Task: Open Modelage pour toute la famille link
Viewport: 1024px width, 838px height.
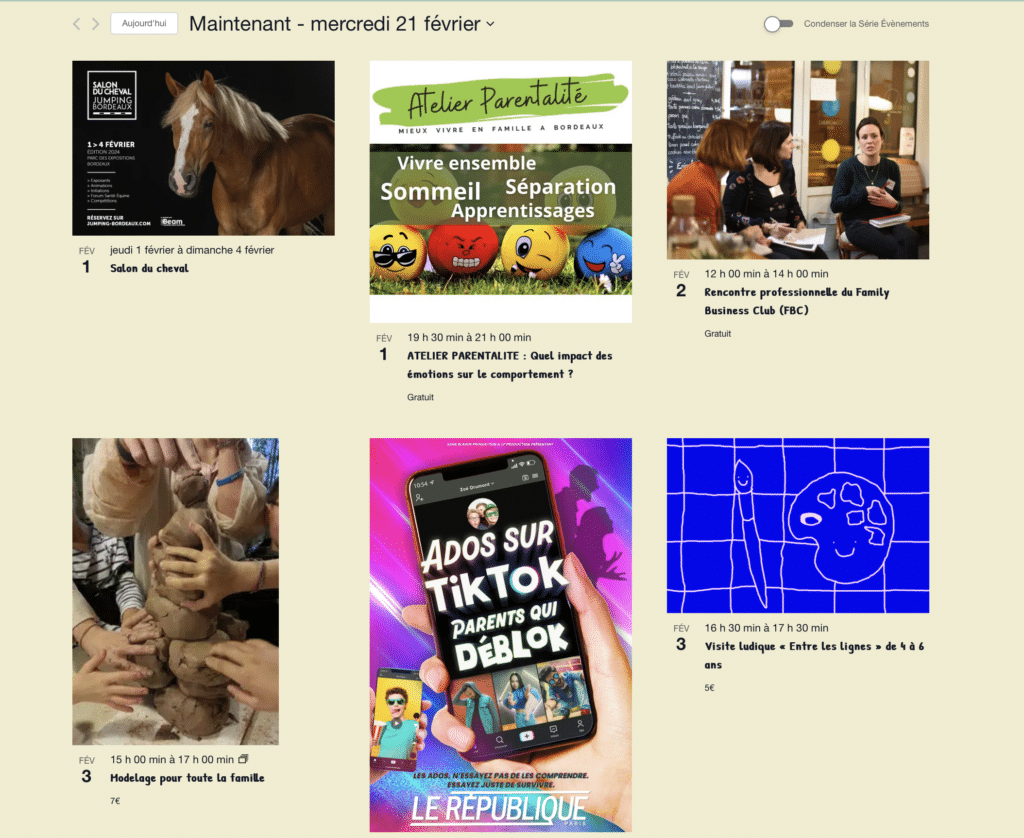Action: click(187, 778)
